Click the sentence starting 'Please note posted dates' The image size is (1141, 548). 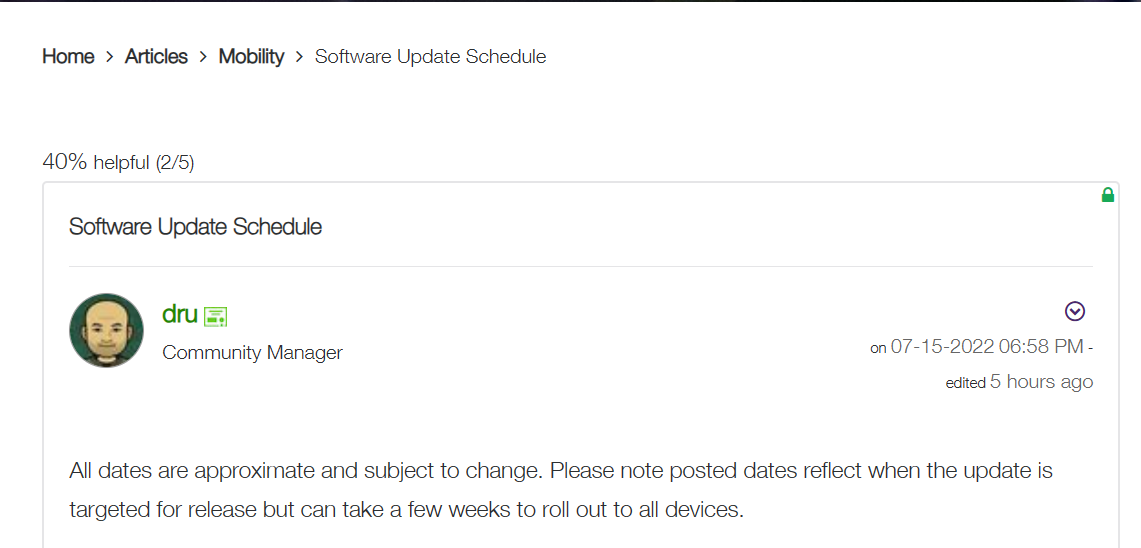coord(800,470)
